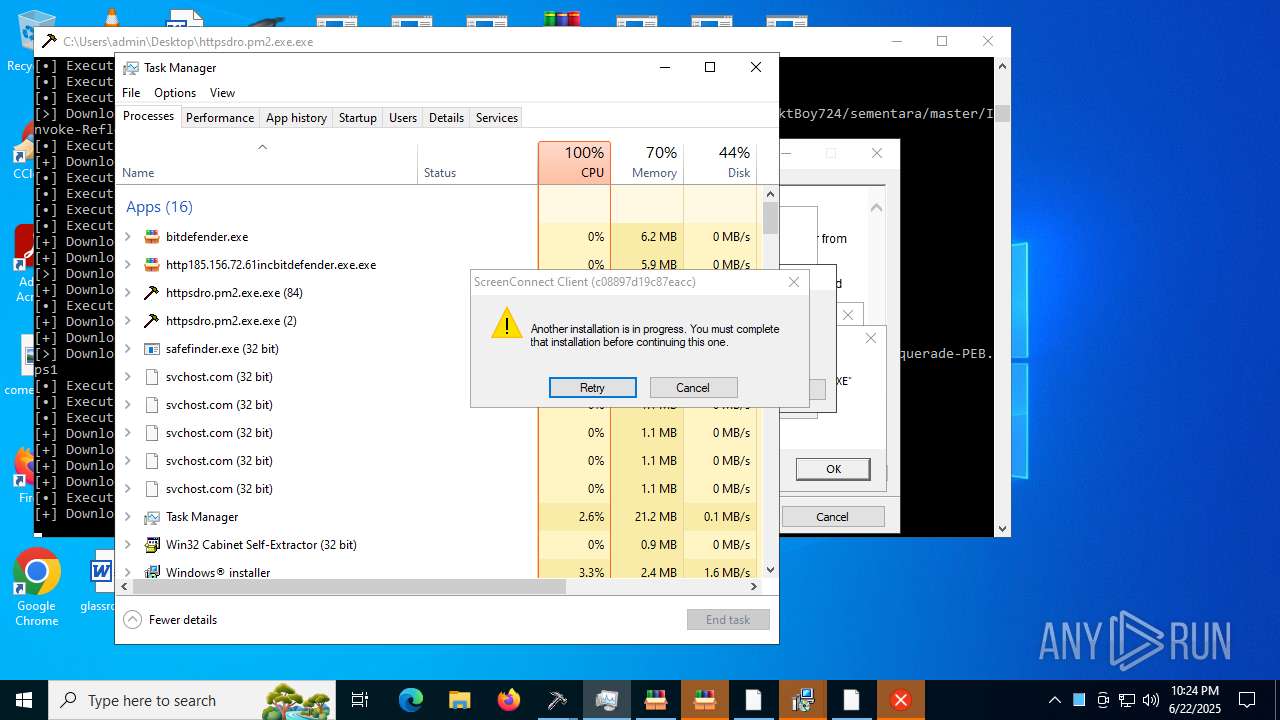Show hidden system tray icons

click(x=1054, y=700)
